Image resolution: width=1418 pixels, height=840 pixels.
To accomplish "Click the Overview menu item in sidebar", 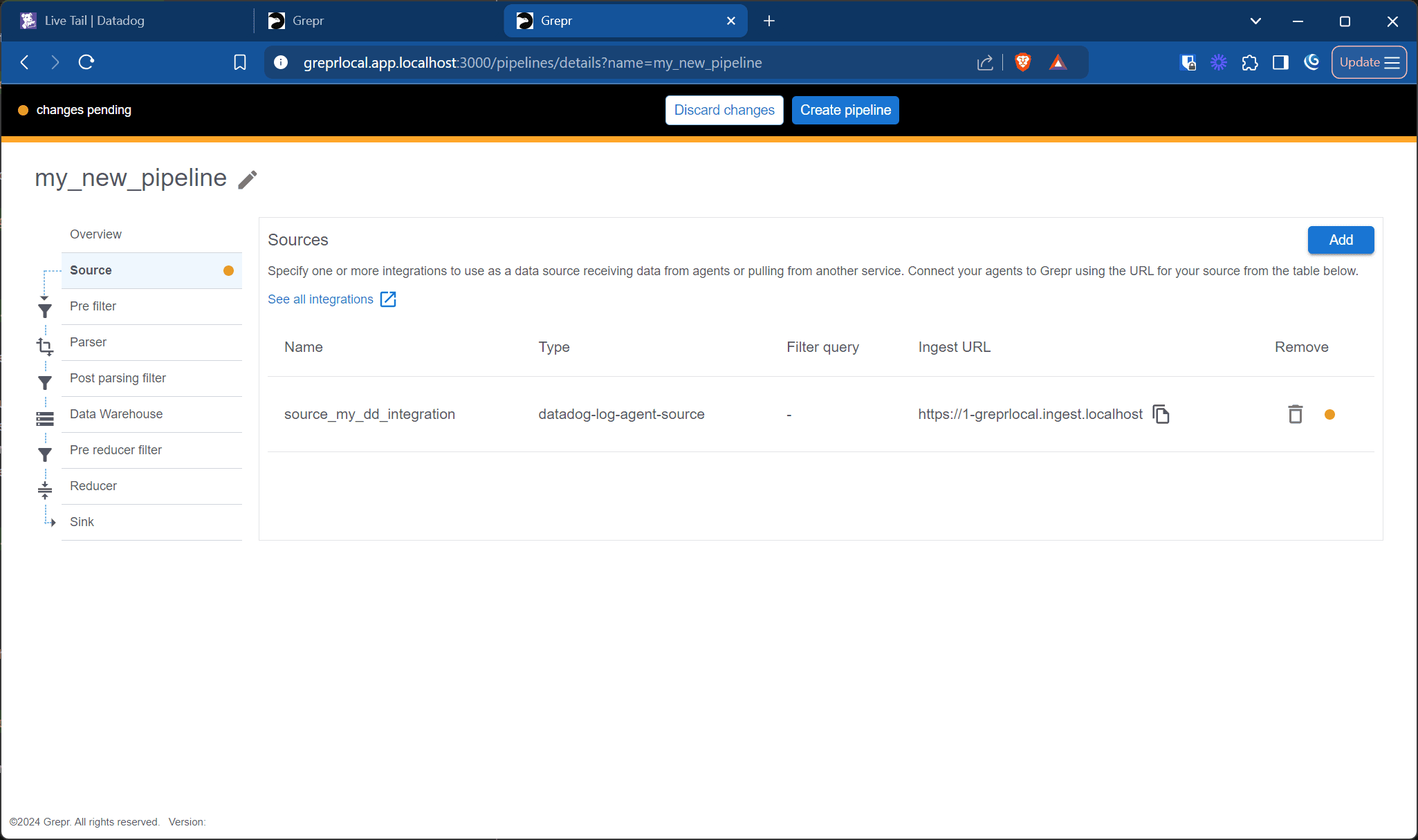I will (x=96, y=234).
